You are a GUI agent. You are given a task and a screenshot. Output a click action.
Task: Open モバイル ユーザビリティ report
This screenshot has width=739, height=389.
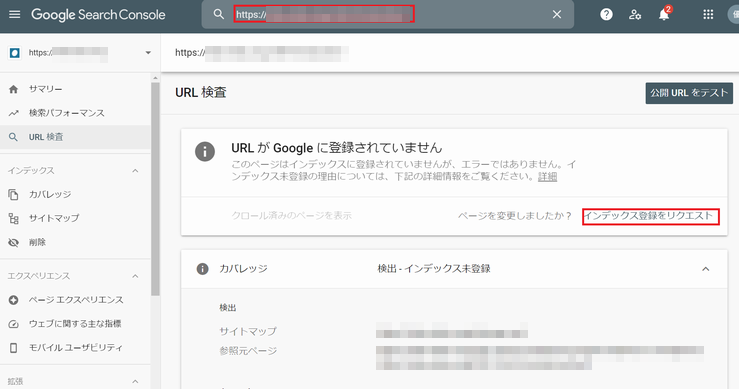[x=75, y=348]
